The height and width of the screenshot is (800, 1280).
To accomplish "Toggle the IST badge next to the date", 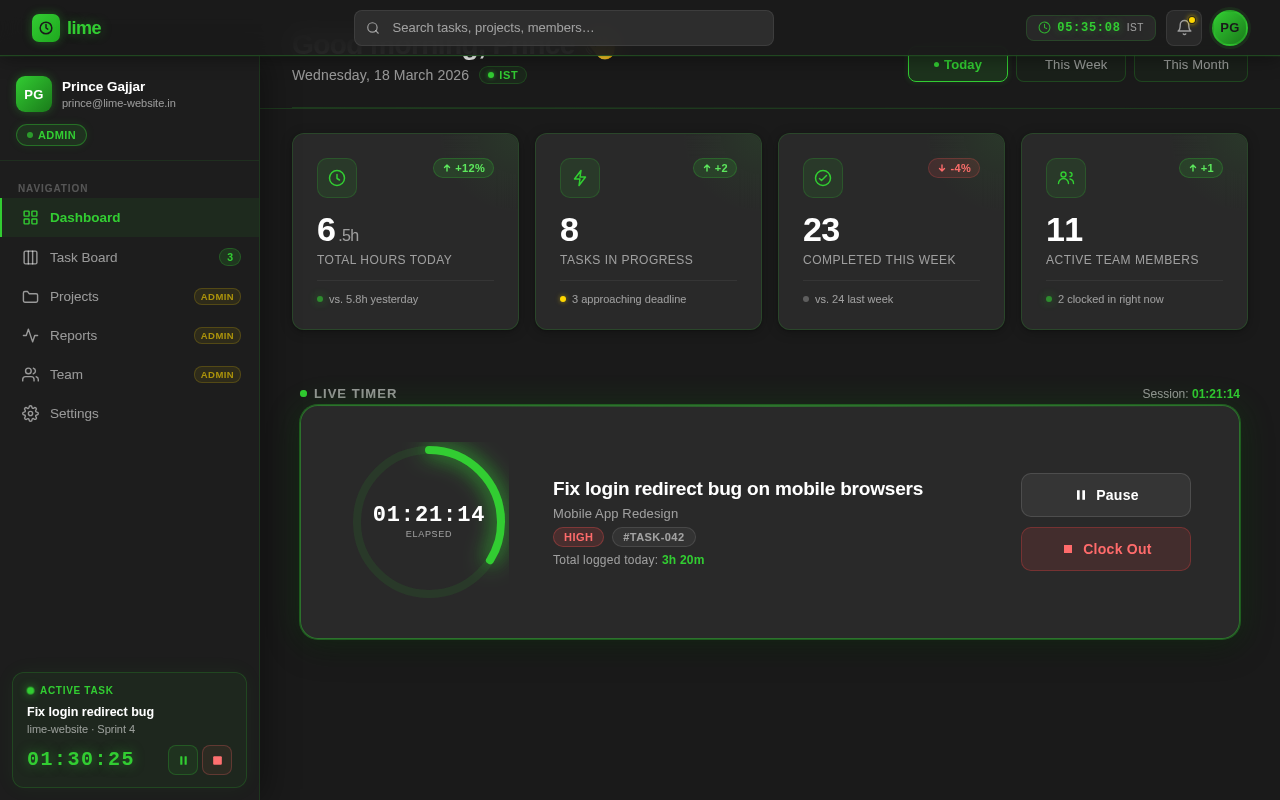I will (502, 75).
